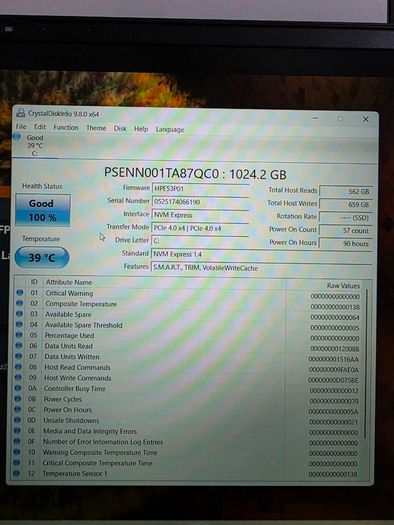Screen dimensions: 394x525
Task: Click the 39 °C temperature button
Action: click(x=42, y=257)
